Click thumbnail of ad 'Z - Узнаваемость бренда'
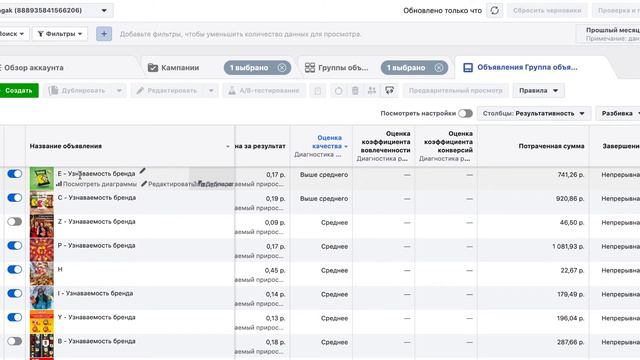640x360 pixels. tap(42, 227)
